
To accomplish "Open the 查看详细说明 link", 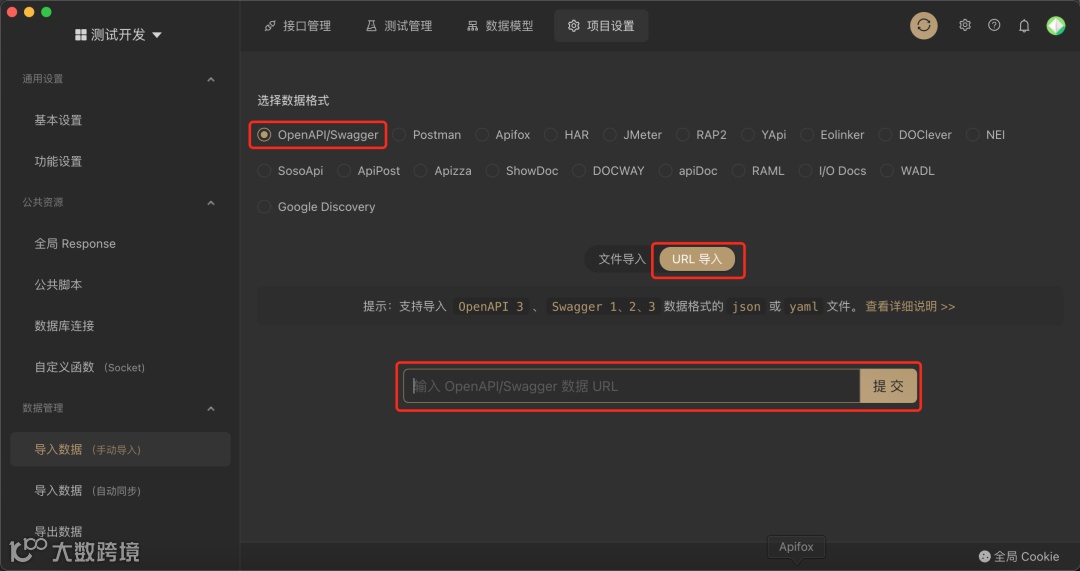I will coord(910,307).
